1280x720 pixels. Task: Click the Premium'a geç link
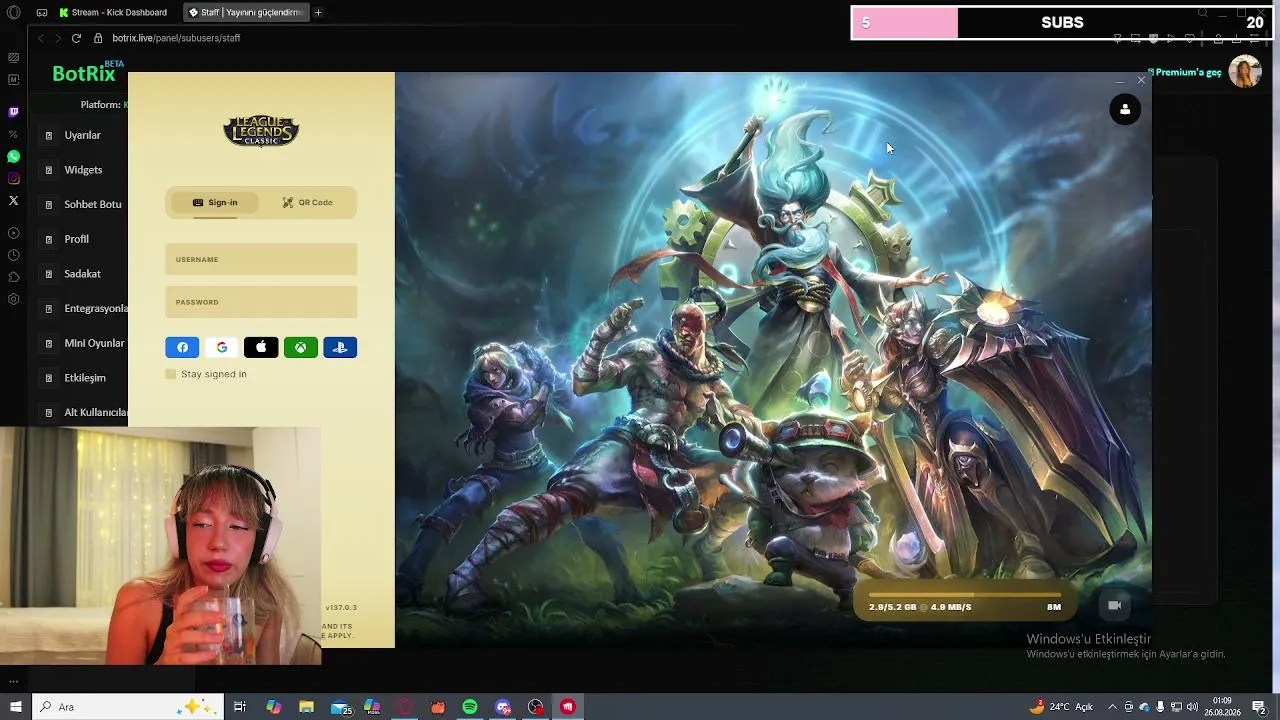click(x=1188, y=72)
